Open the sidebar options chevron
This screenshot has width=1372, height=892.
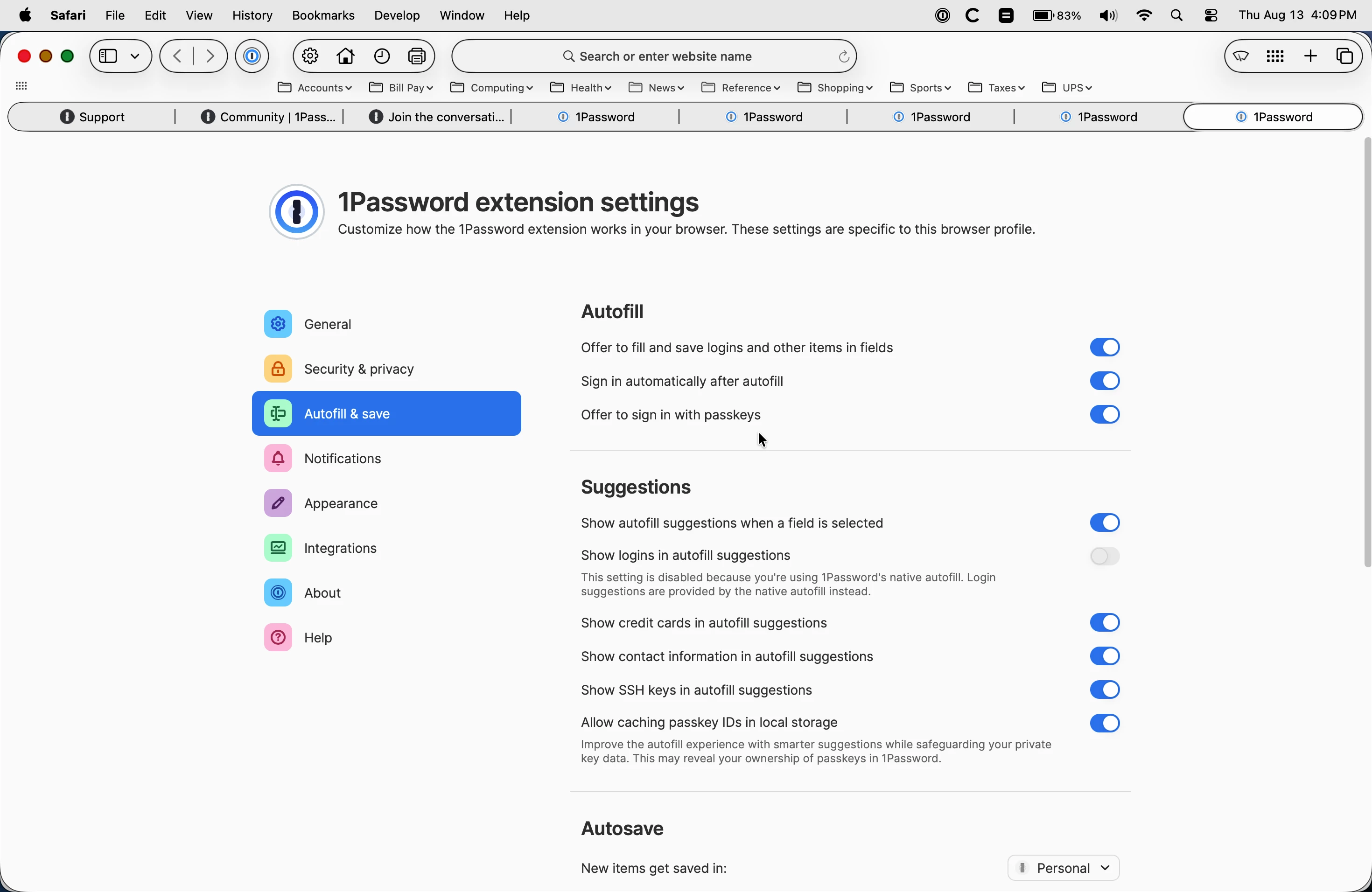point(135,56)
